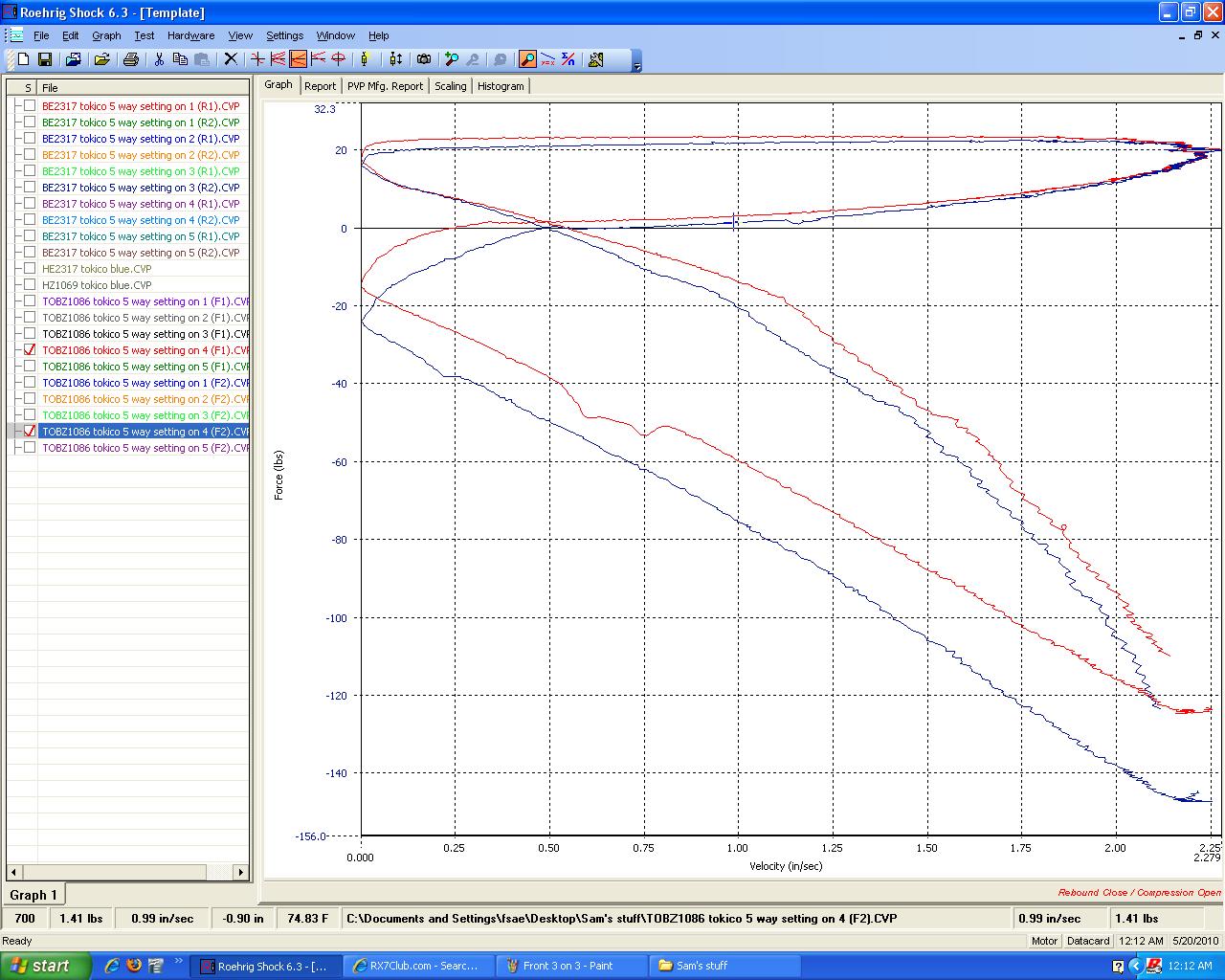Open the Graph menu in menu bar
The width and height of the screenshot is (1225, 980).
point(106,35)
